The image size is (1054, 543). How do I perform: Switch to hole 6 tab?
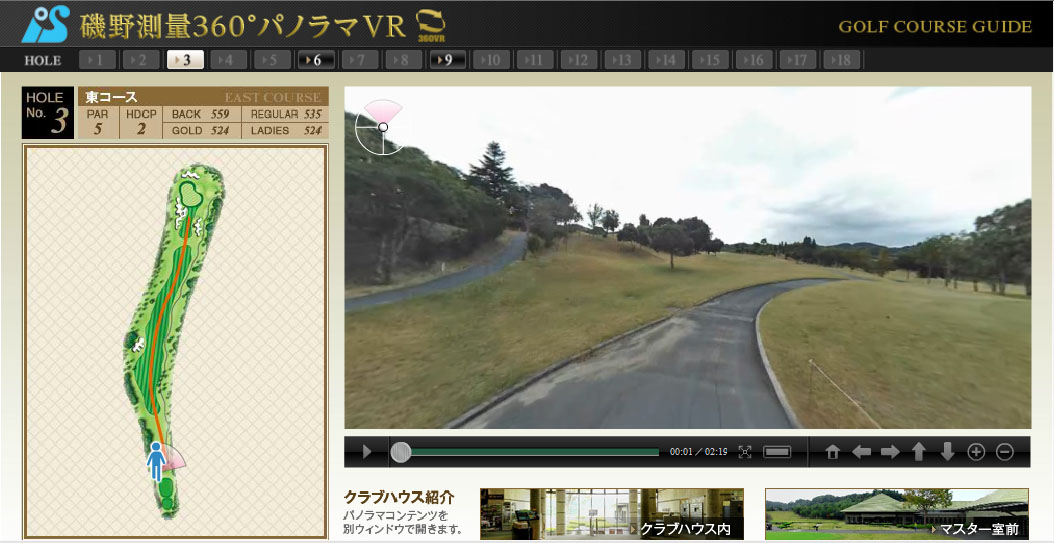click(x=316, y=60)
